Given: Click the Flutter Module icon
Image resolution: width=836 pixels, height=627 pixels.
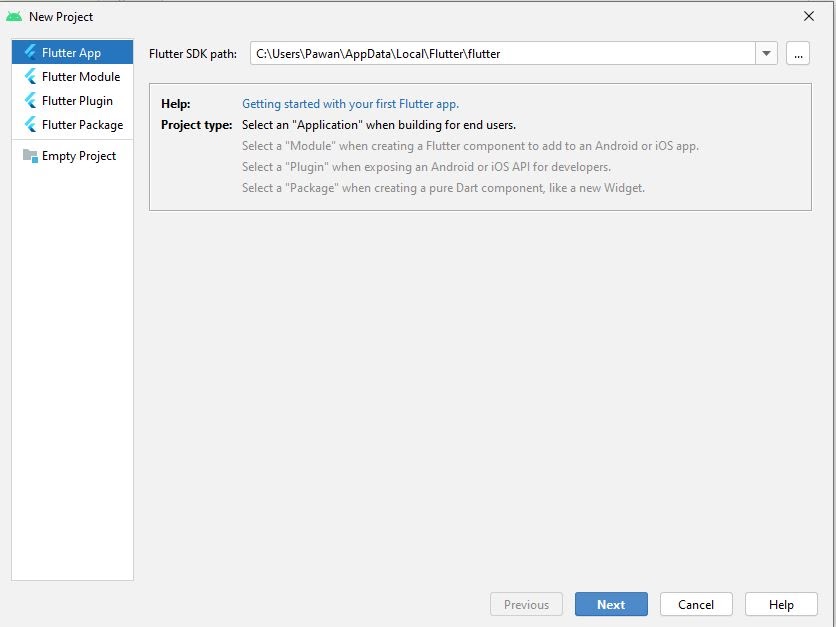Looking at the screenshot, I should click(31, 76).
